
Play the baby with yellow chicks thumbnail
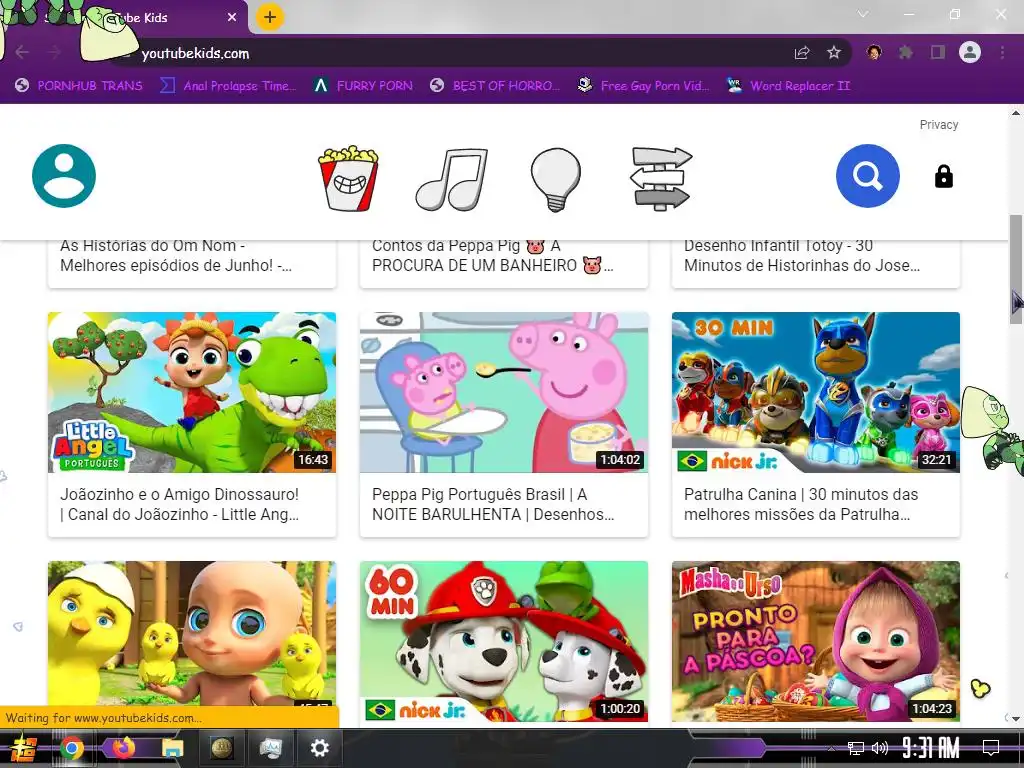192,633
